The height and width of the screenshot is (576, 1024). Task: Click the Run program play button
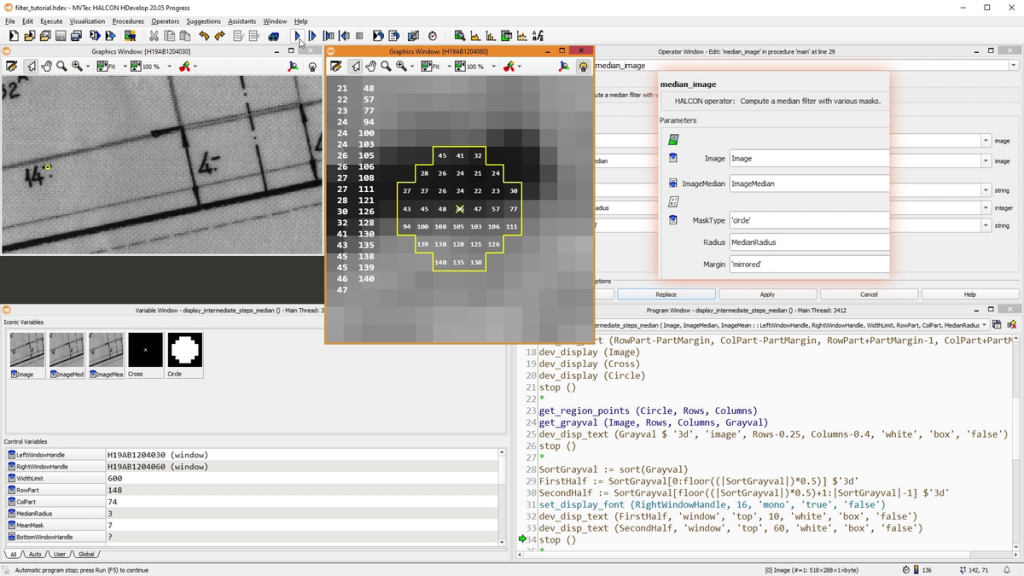click(x=297, y=36)
